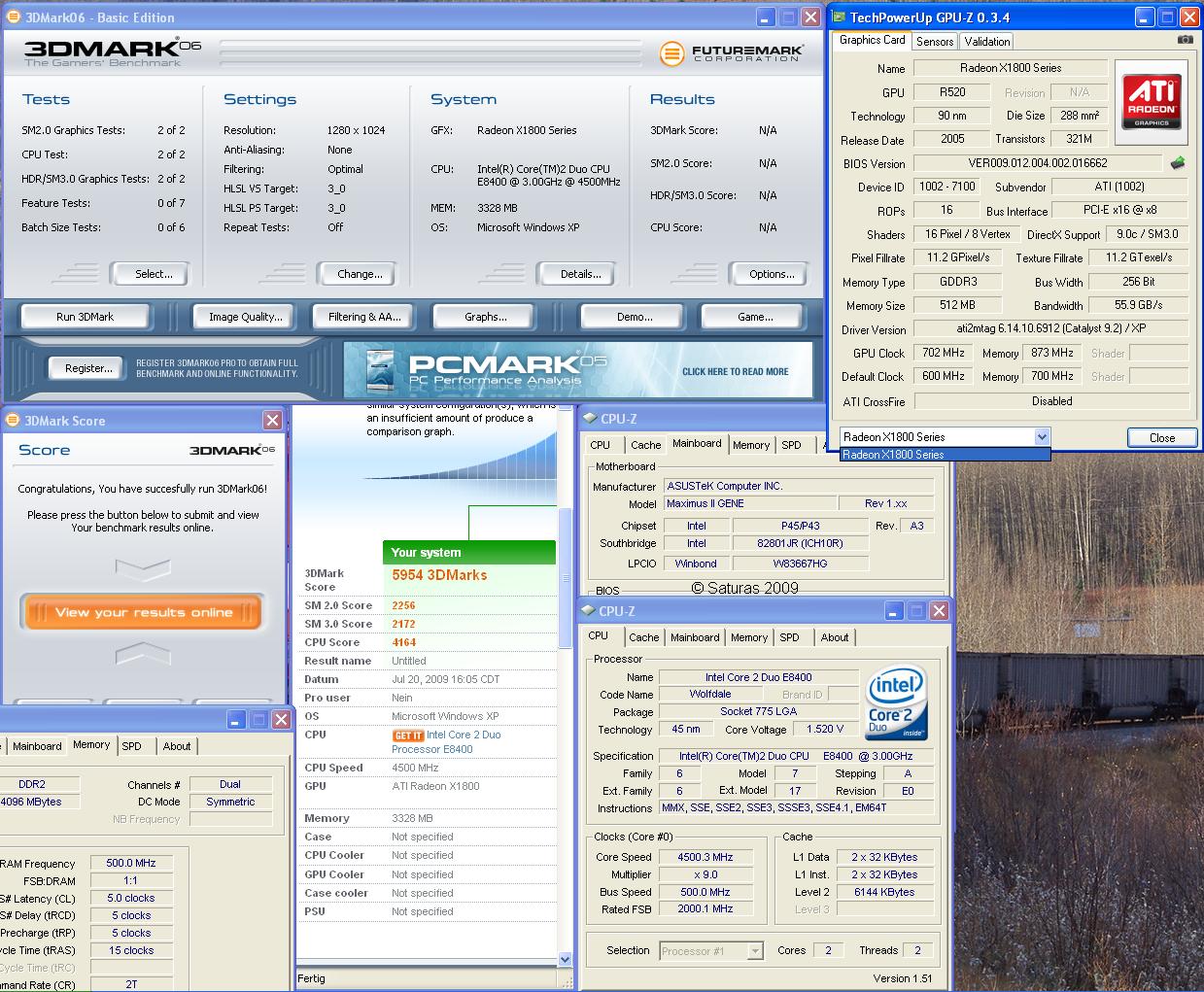Switch to the Validation tab in GPU-Z
Viewport: 1204px width, 992px height.
[987, 42]
